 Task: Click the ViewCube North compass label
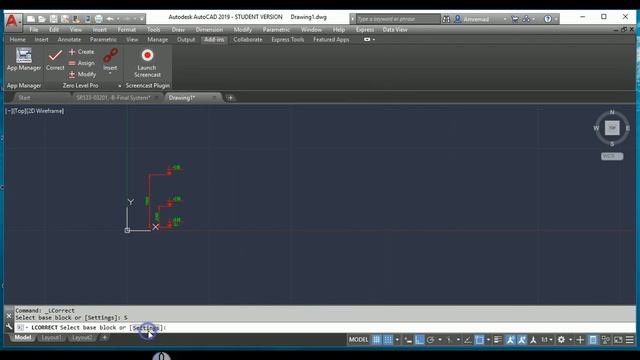[612, 112]
